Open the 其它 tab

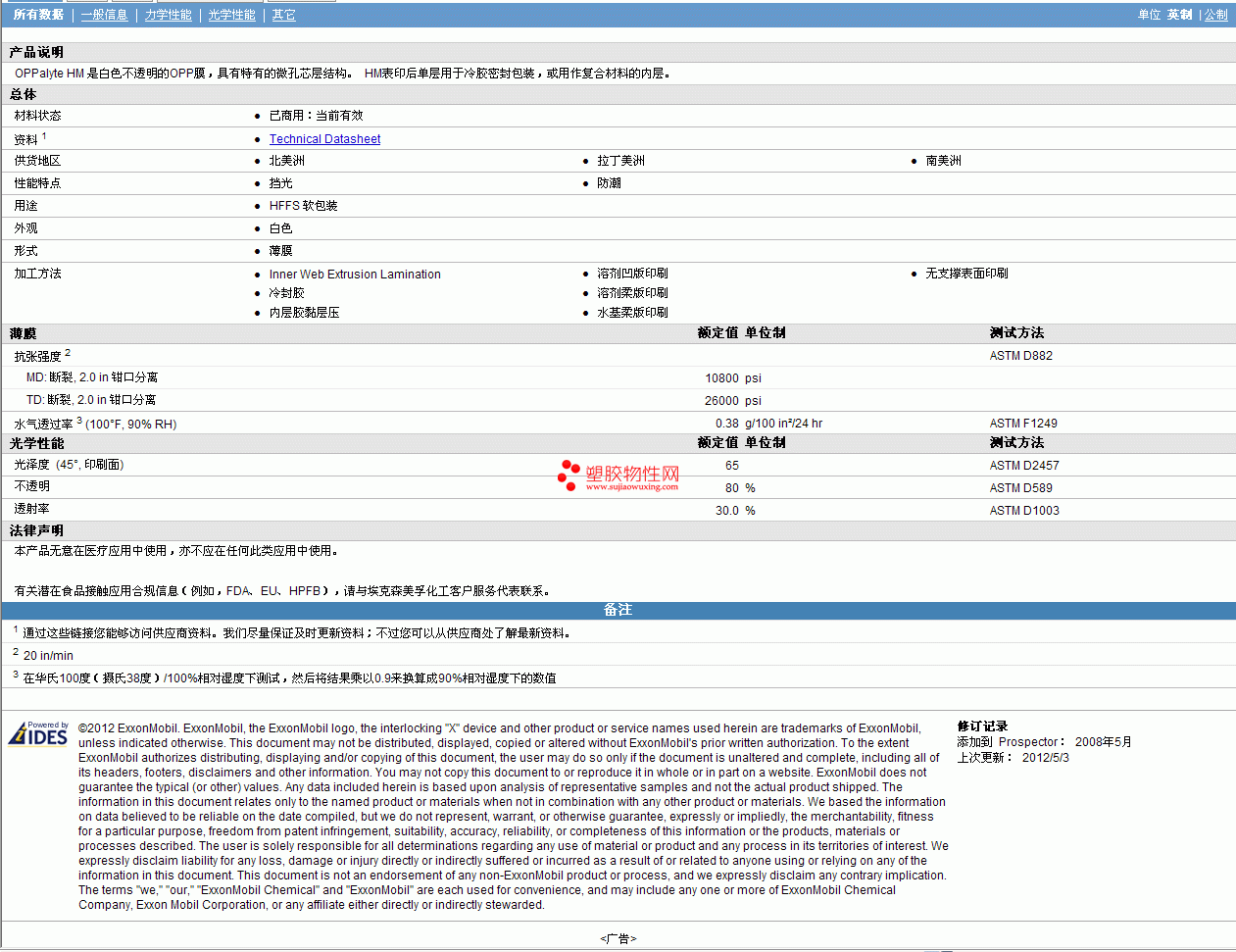pos(283,15)
